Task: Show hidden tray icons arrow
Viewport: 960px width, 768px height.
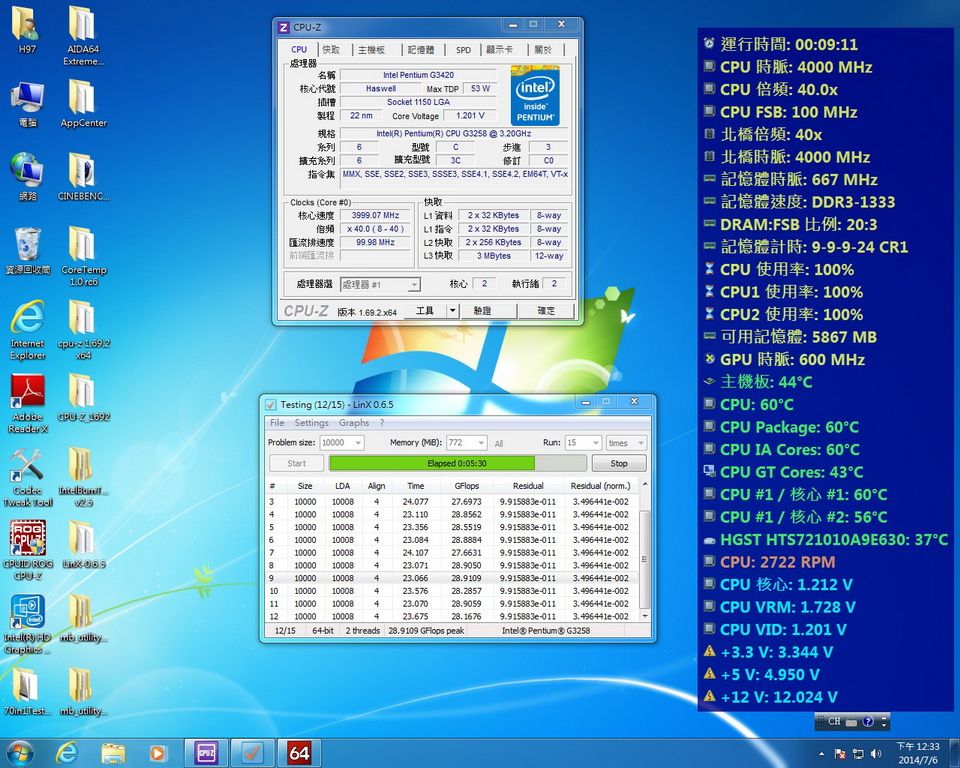Action: coord(822,753)
